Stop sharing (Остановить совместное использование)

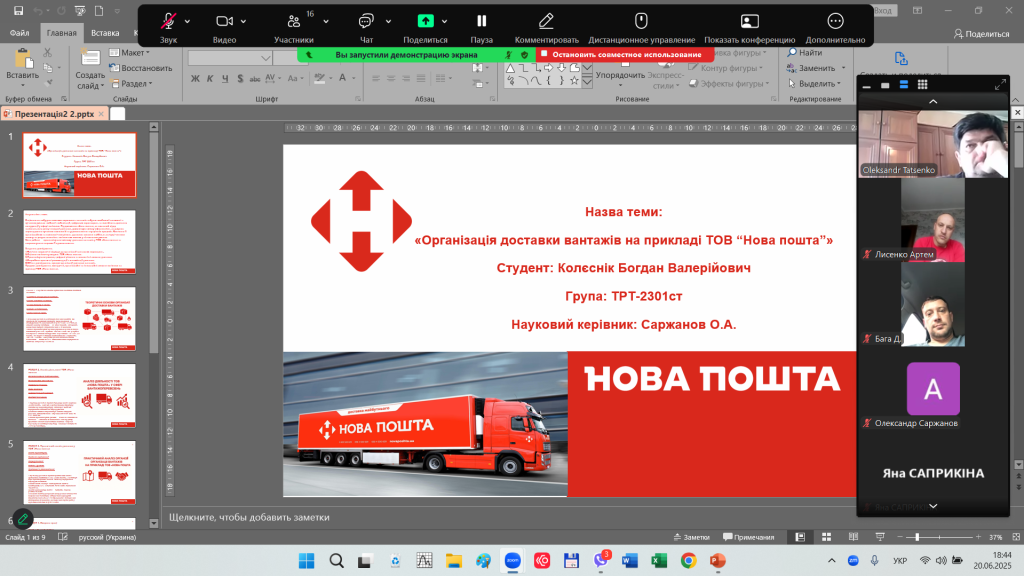pos(626,55)
